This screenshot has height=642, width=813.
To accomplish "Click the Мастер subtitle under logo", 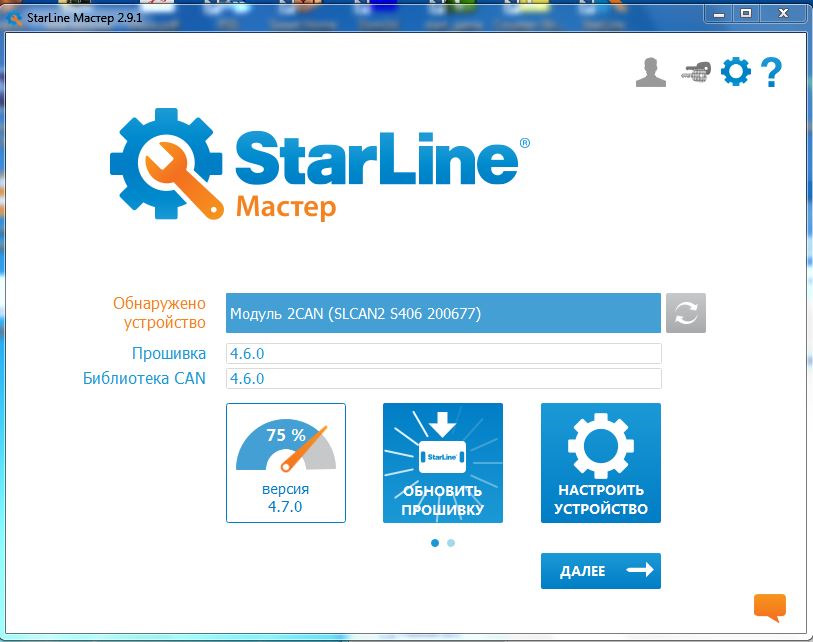I will point(286,207).
